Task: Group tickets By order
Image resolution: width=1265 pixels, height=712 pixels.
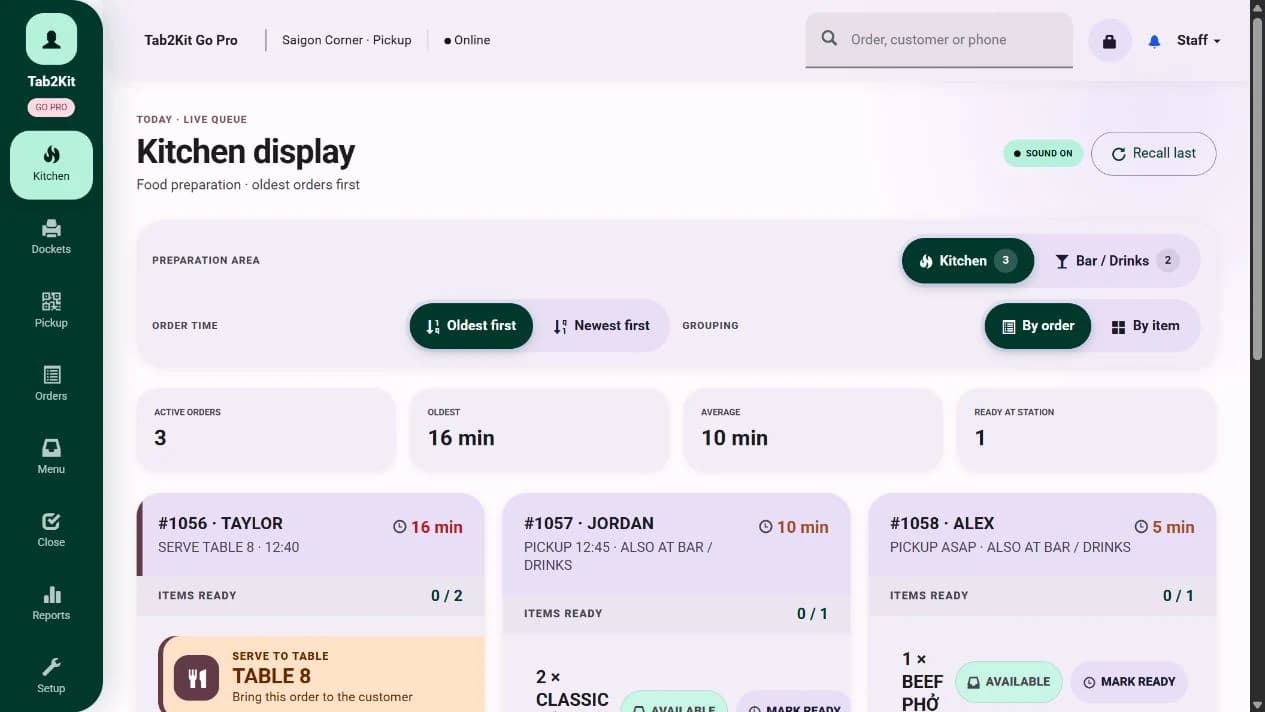Action: [1038, 326]
